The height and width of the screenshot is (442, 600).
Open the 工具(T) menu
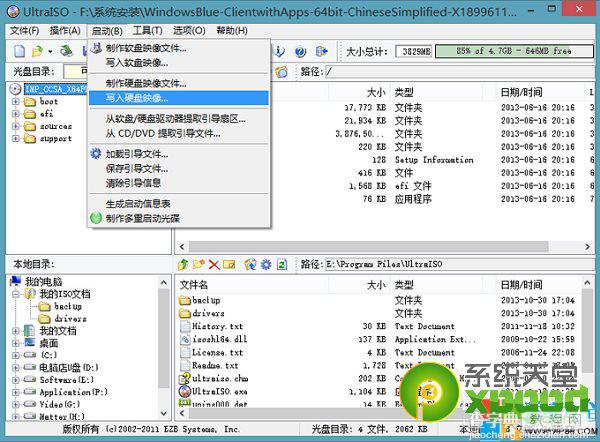147,31
